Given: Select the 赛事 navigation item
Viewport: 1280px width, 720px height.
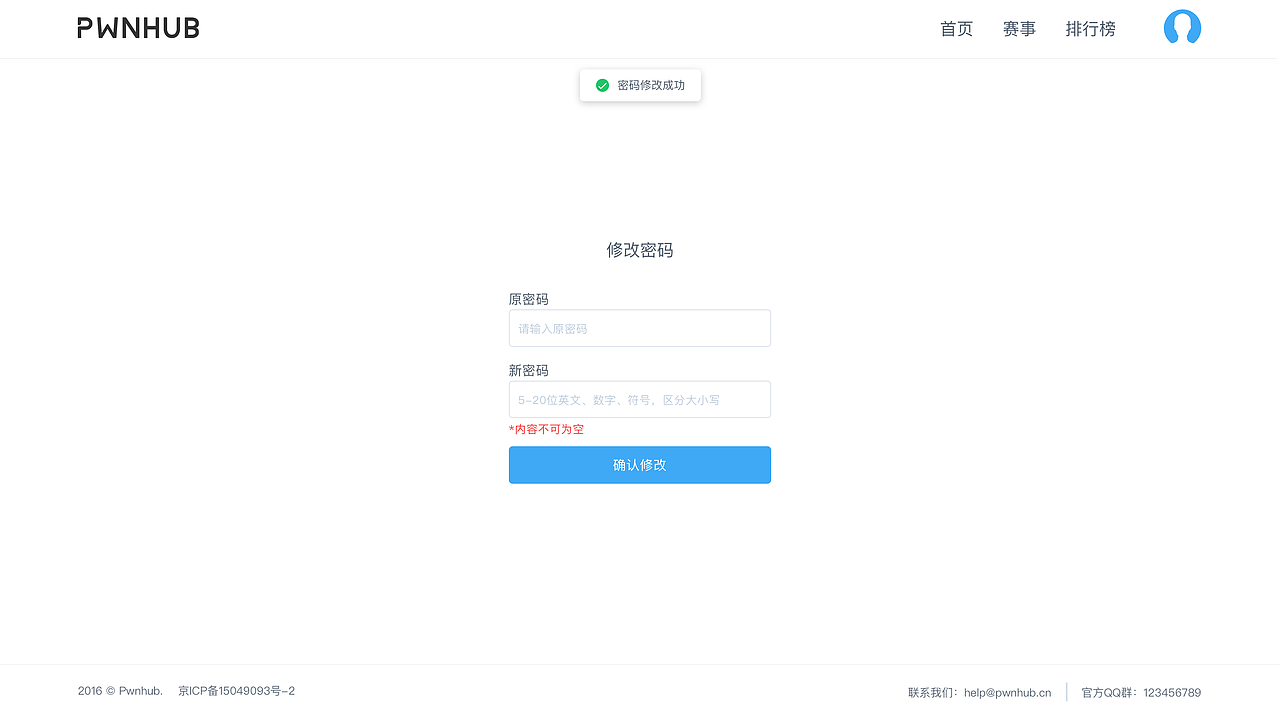Looking at the screenshot, I should [1019, 29].
